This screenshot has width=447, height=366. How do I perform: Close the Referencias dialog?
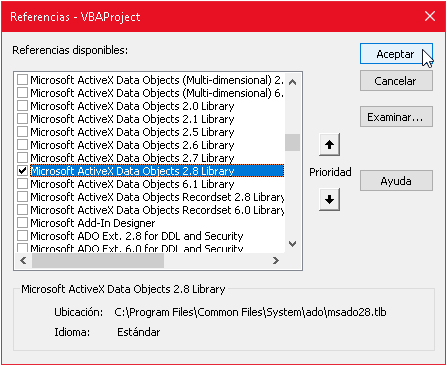(x=430, y=16)
